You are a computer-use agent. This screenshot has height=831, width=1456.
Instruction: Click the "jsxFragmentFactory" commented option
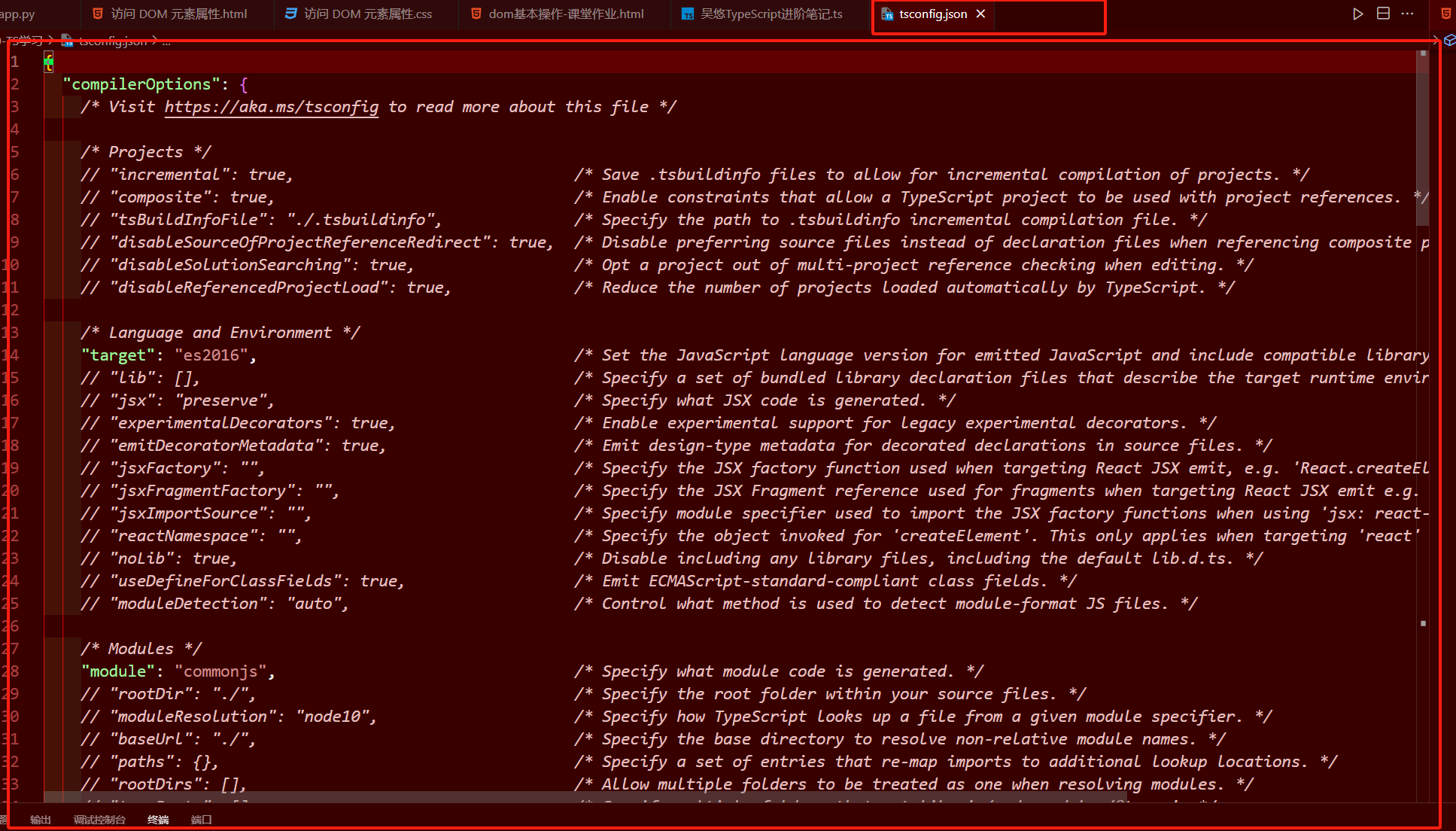pyautogui.click(x=210, y=491)
